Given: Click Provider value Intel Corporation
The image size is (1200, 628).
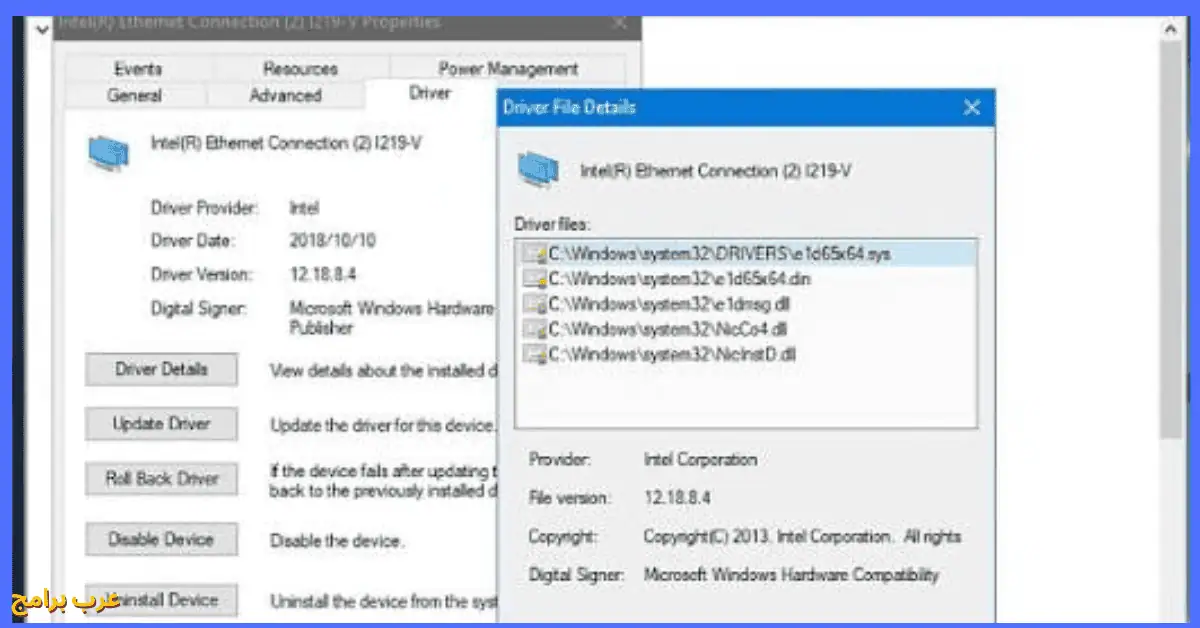Looking at the screenshot, I should click(x=700, y=460).
